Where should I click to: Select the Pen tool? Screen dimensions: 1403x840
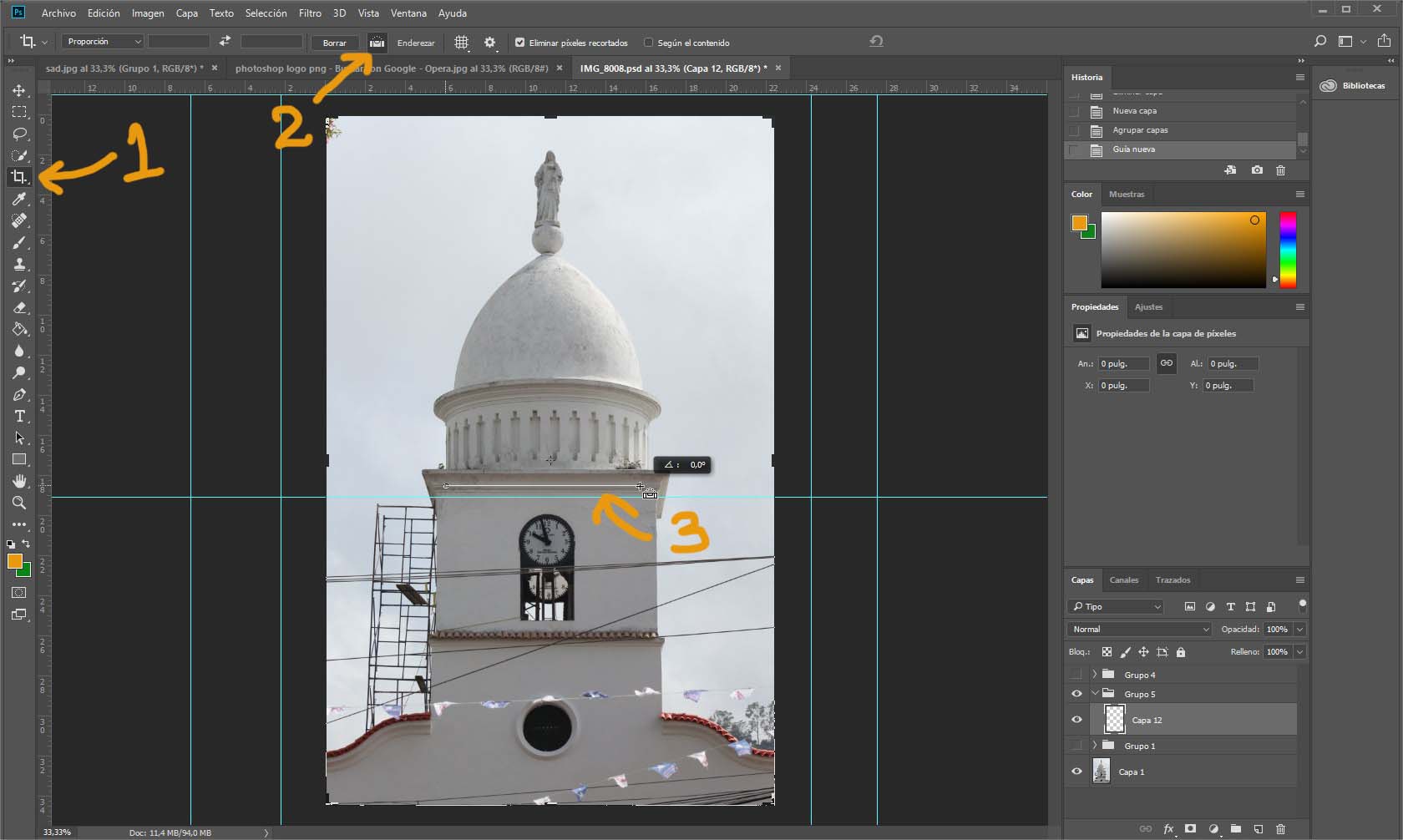pos(18,394)
